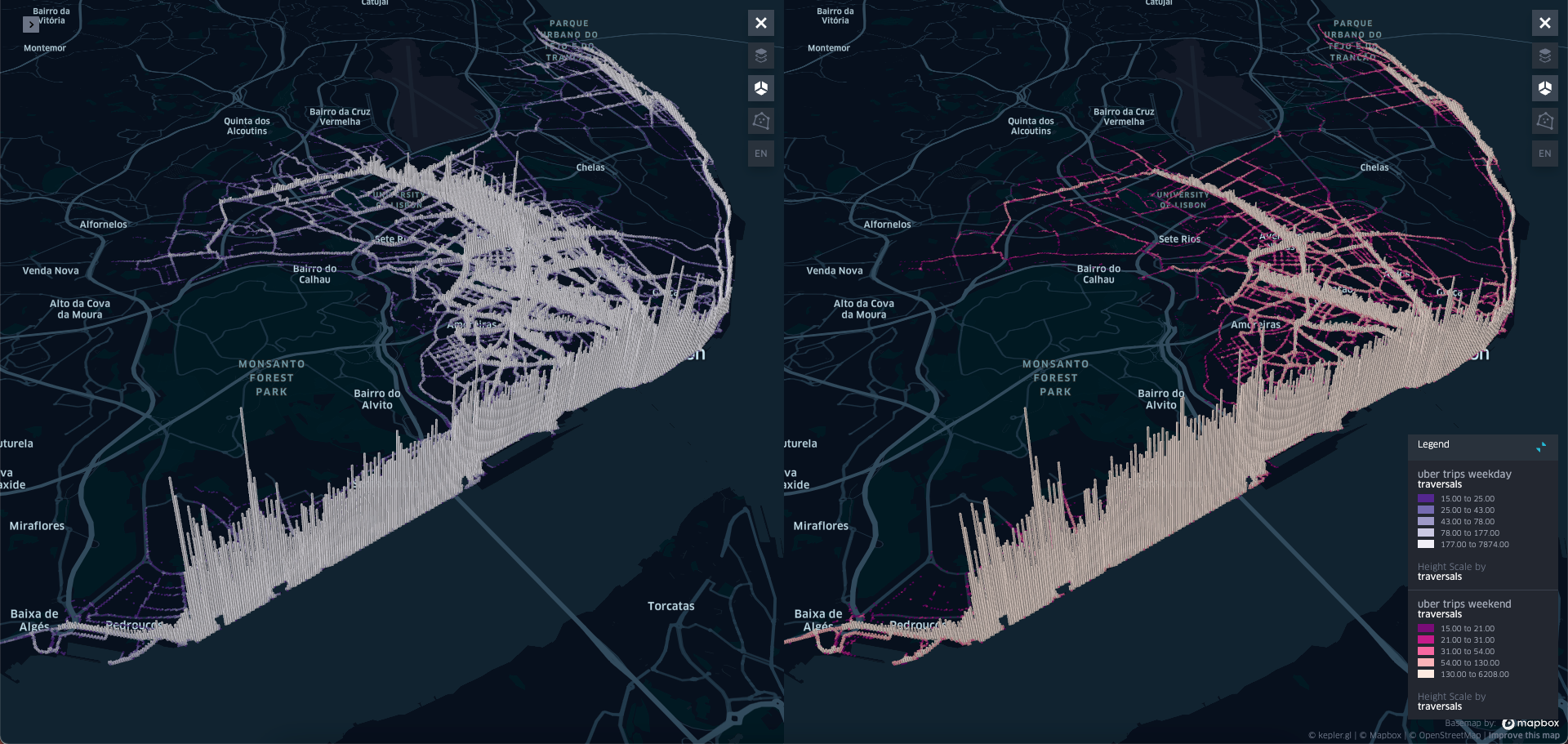Click weekend 'Height Scale by' label

(1451, 697)
